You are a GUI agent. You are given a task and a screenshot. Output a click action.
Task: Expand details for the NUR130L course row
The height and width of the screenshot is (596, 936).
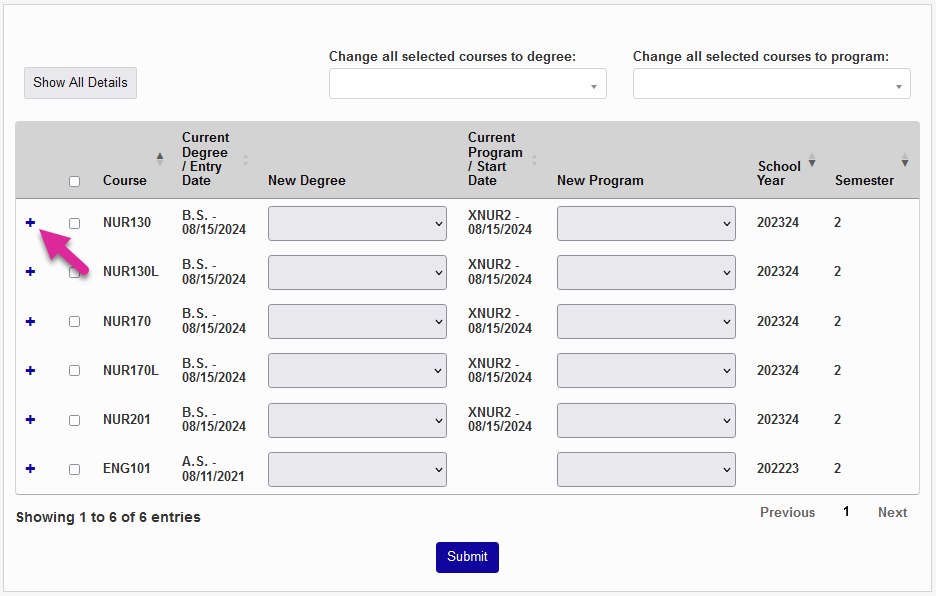(29, 272)
